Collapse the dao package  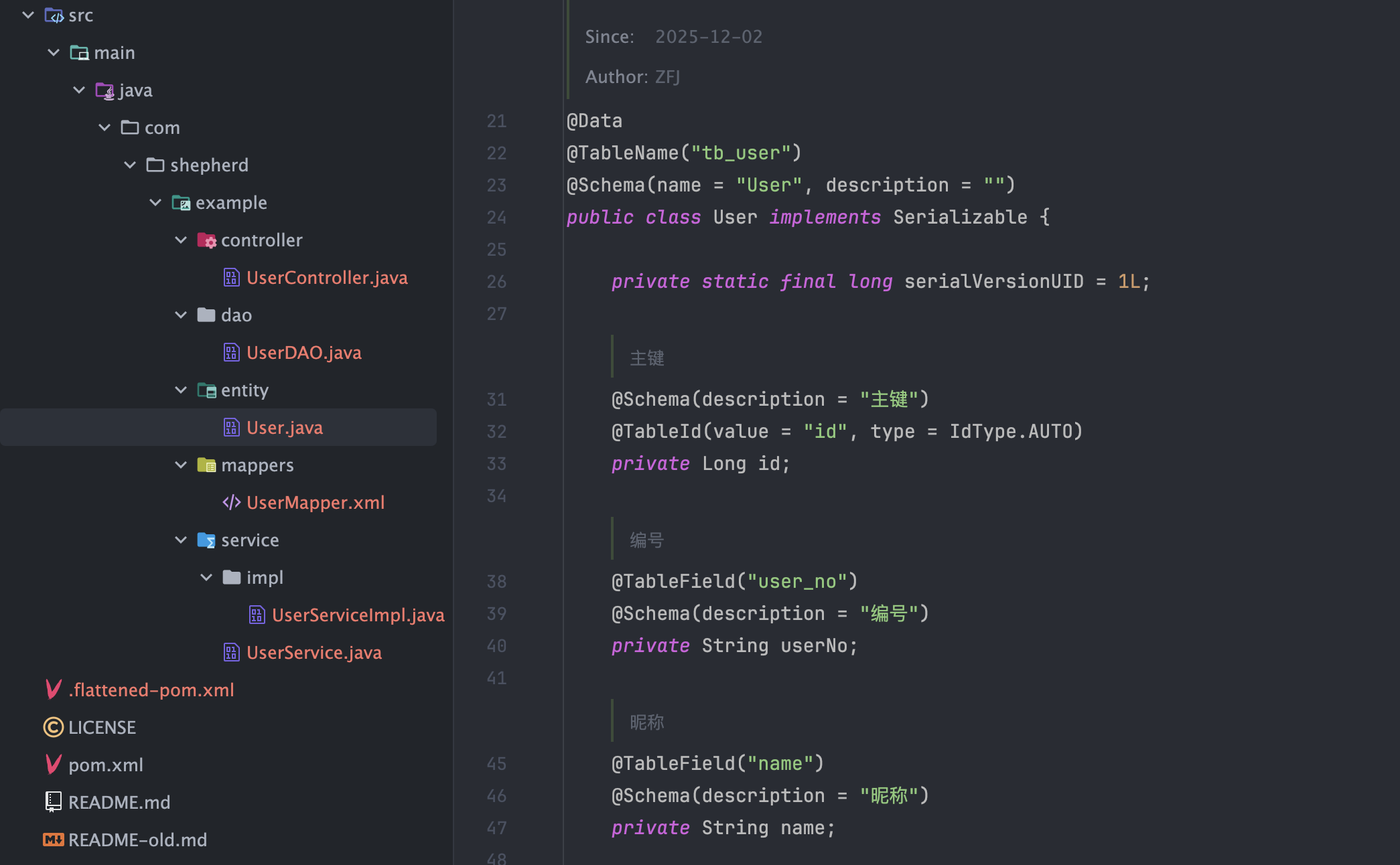click(181, 315)
